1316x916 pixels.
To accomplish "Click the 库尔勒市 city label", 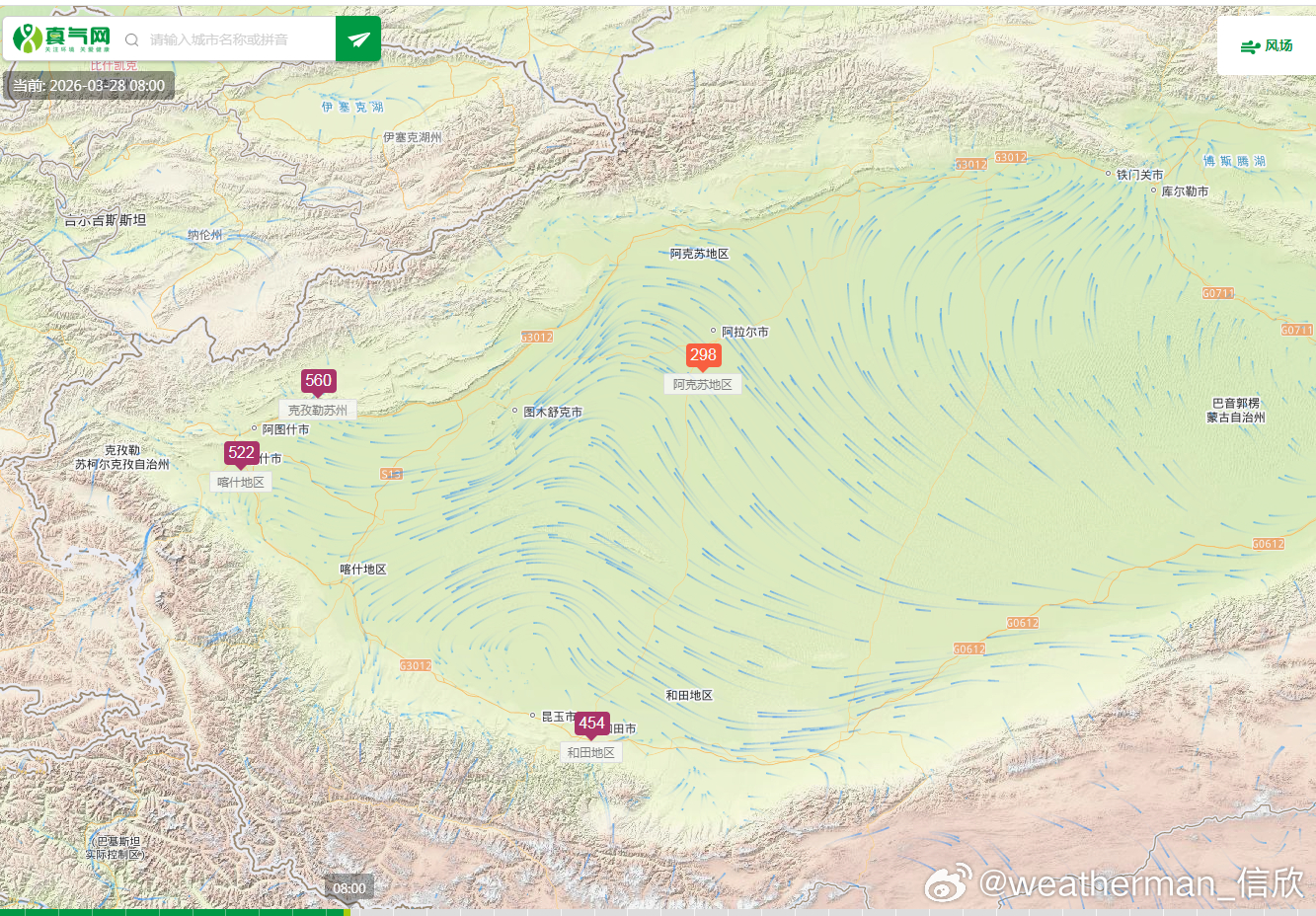I will [1185, 191].
